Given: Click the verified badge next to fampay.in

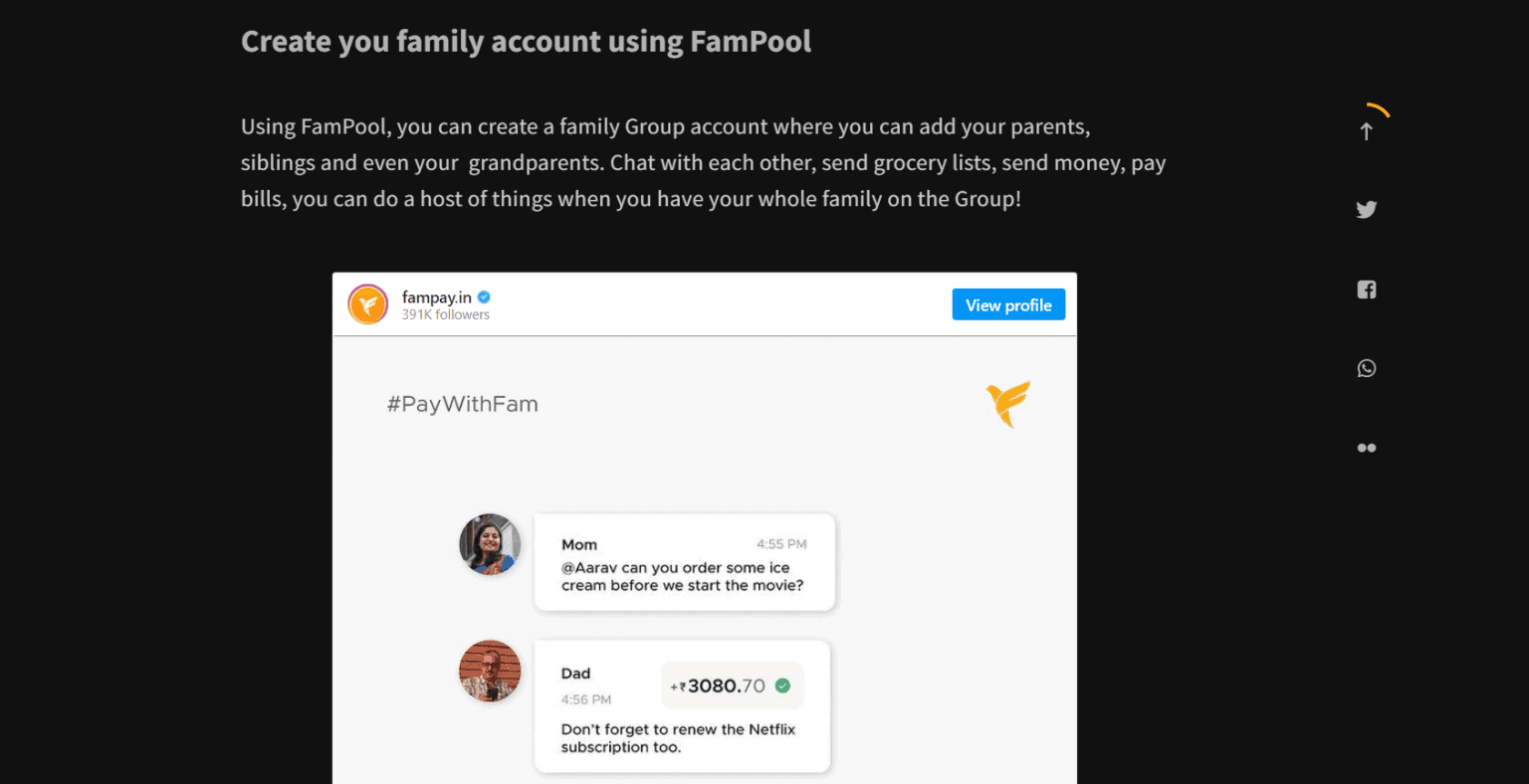Looking at the screenshot, I should pos(485,295).
